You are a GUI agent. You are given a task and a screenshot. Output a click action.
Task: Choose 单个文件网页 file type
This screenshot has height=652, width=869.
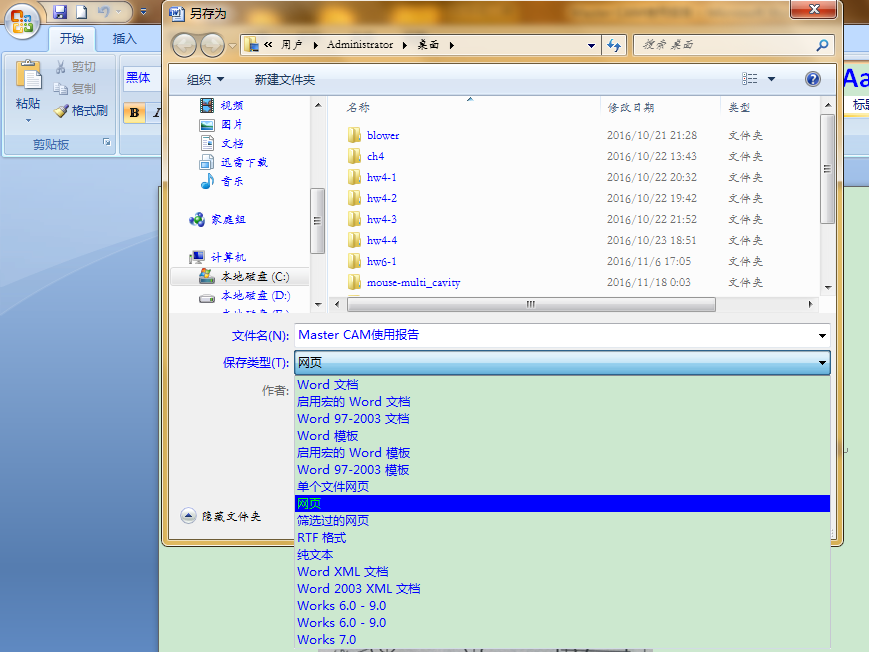pyautogui.click(x=563, y=487)
